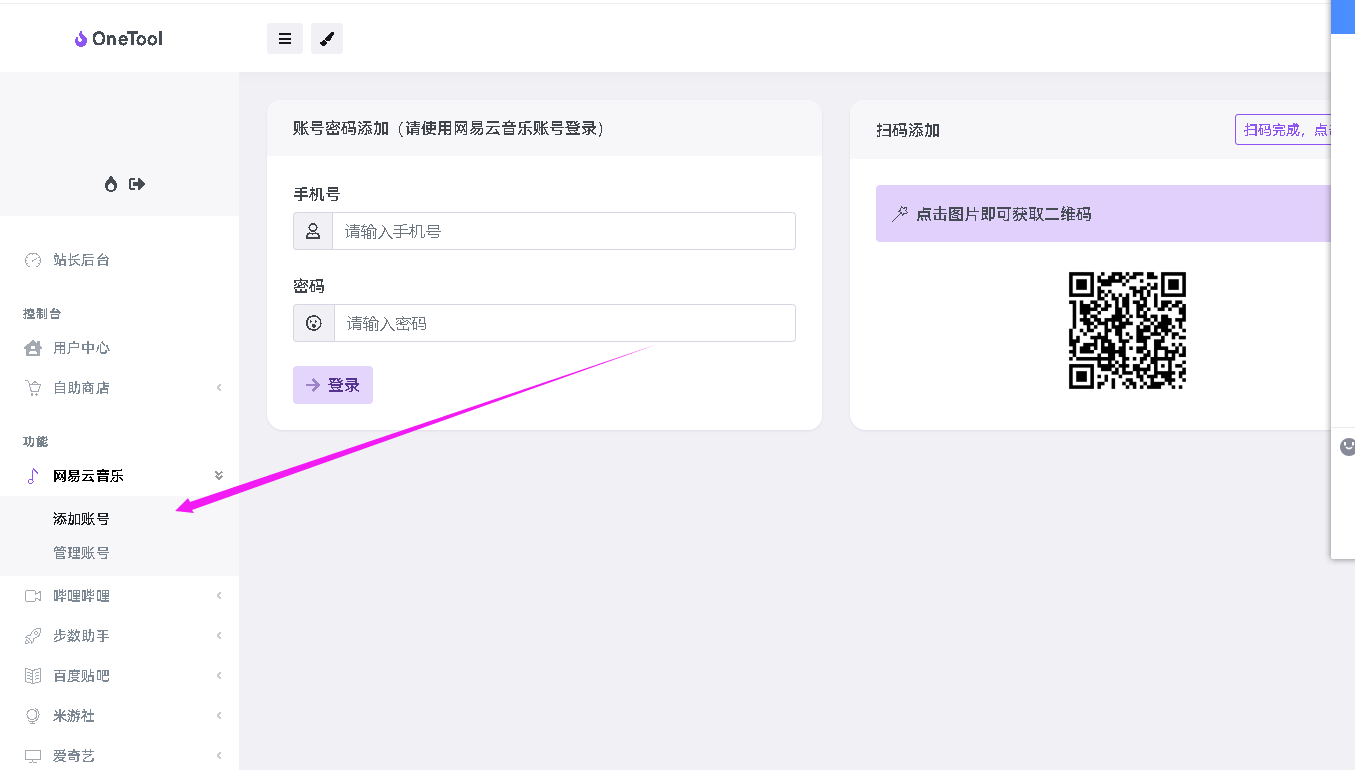The height and width of the screenshot is (770, 1355).
Task: Click the magic wand icon in QR notice
Action: [x=899, y=214]
